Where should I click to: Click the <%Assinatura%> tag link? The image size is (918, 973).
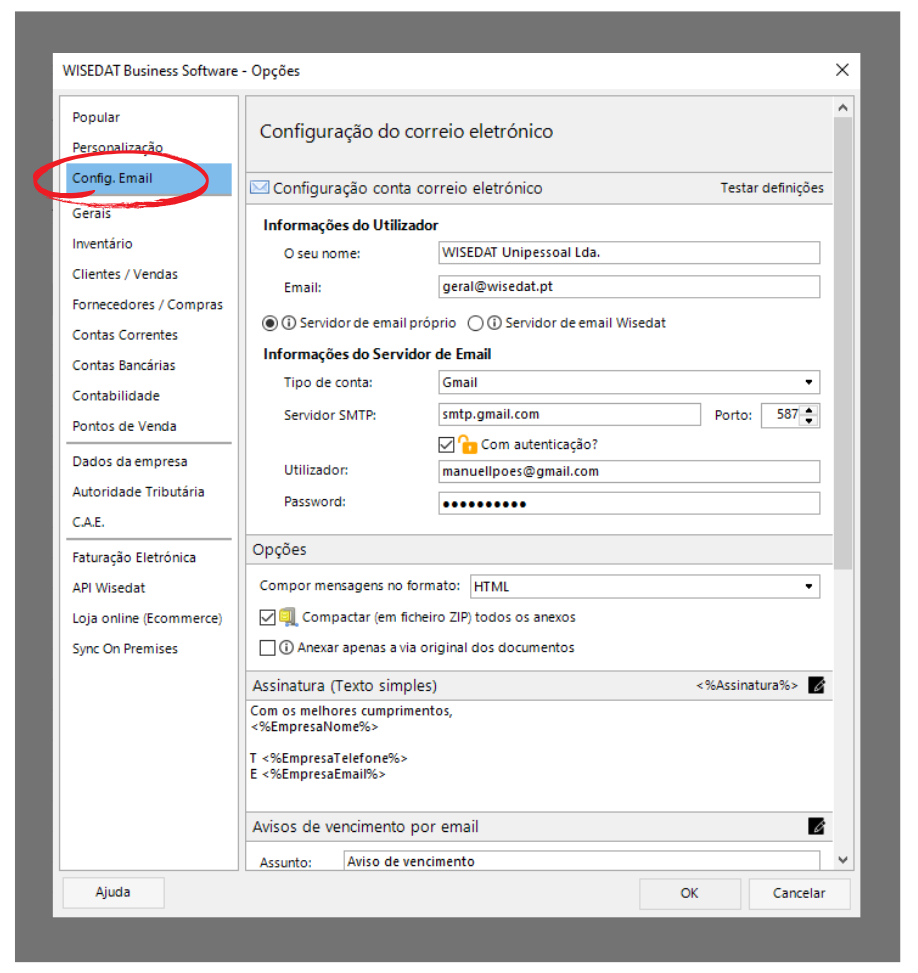click(747, 685)
